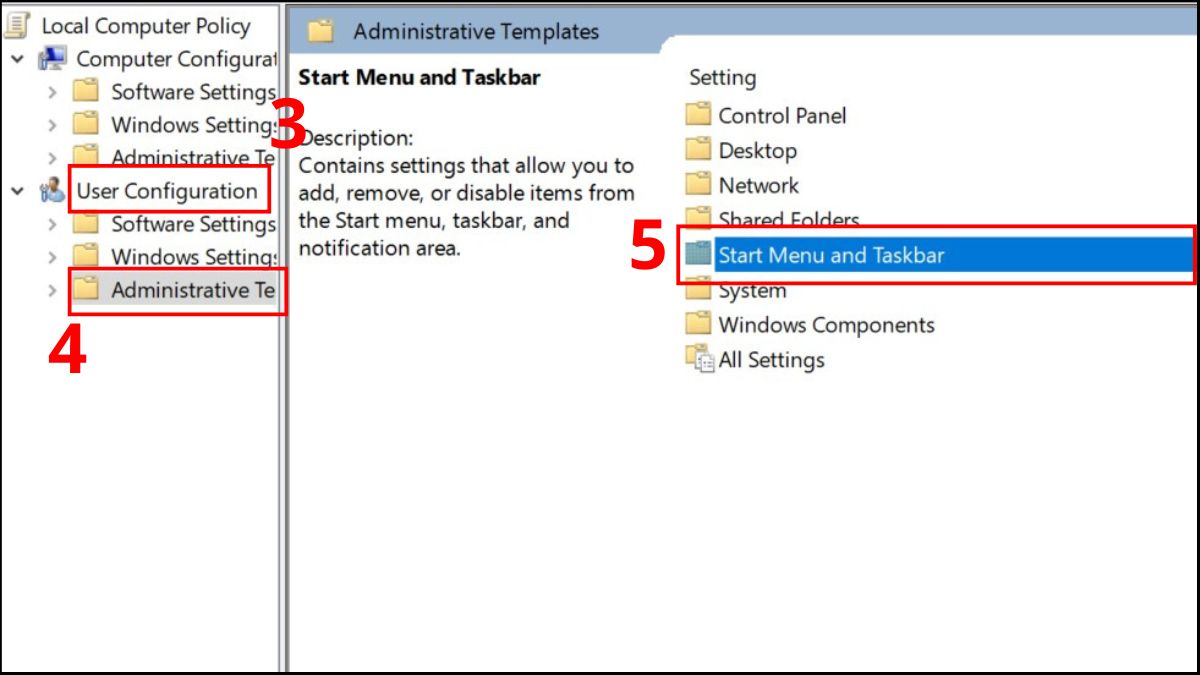
Task: Click the Start Menu and Taskbar icon
Action: pyautogui.click(x=699, y=255)
